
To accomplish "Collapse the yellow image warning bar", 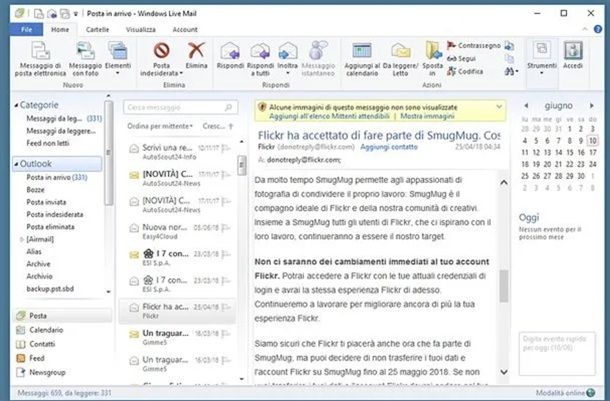I will 499,107.
